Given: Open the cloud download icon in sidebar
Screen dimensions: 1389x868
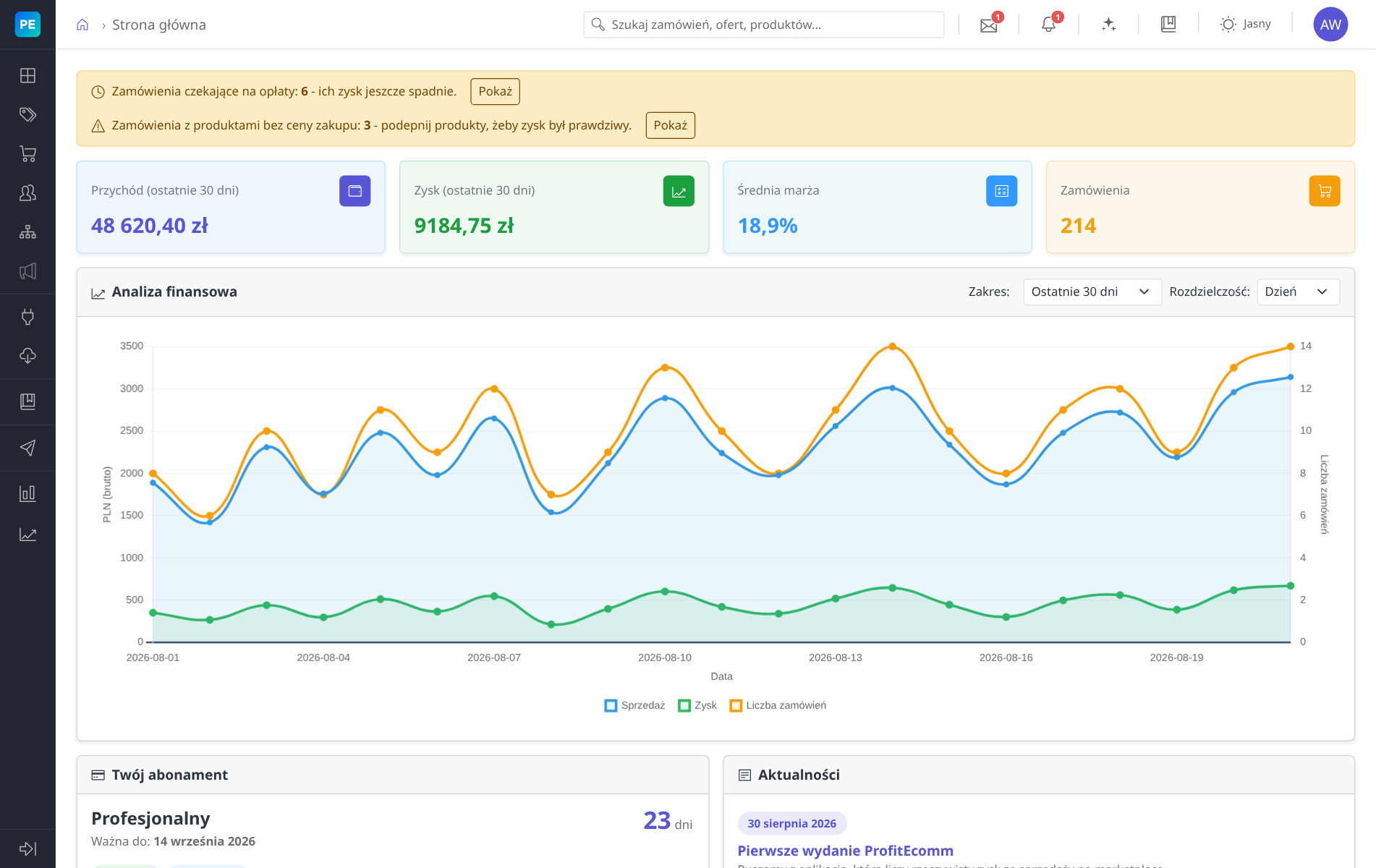Looking at the screenshot, I should (27, 356).
